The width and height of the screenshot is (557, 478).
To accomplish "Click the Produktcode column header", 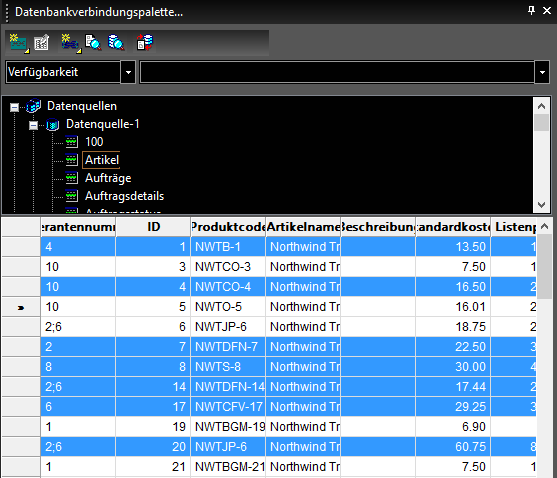I will (x=228, y=227).
